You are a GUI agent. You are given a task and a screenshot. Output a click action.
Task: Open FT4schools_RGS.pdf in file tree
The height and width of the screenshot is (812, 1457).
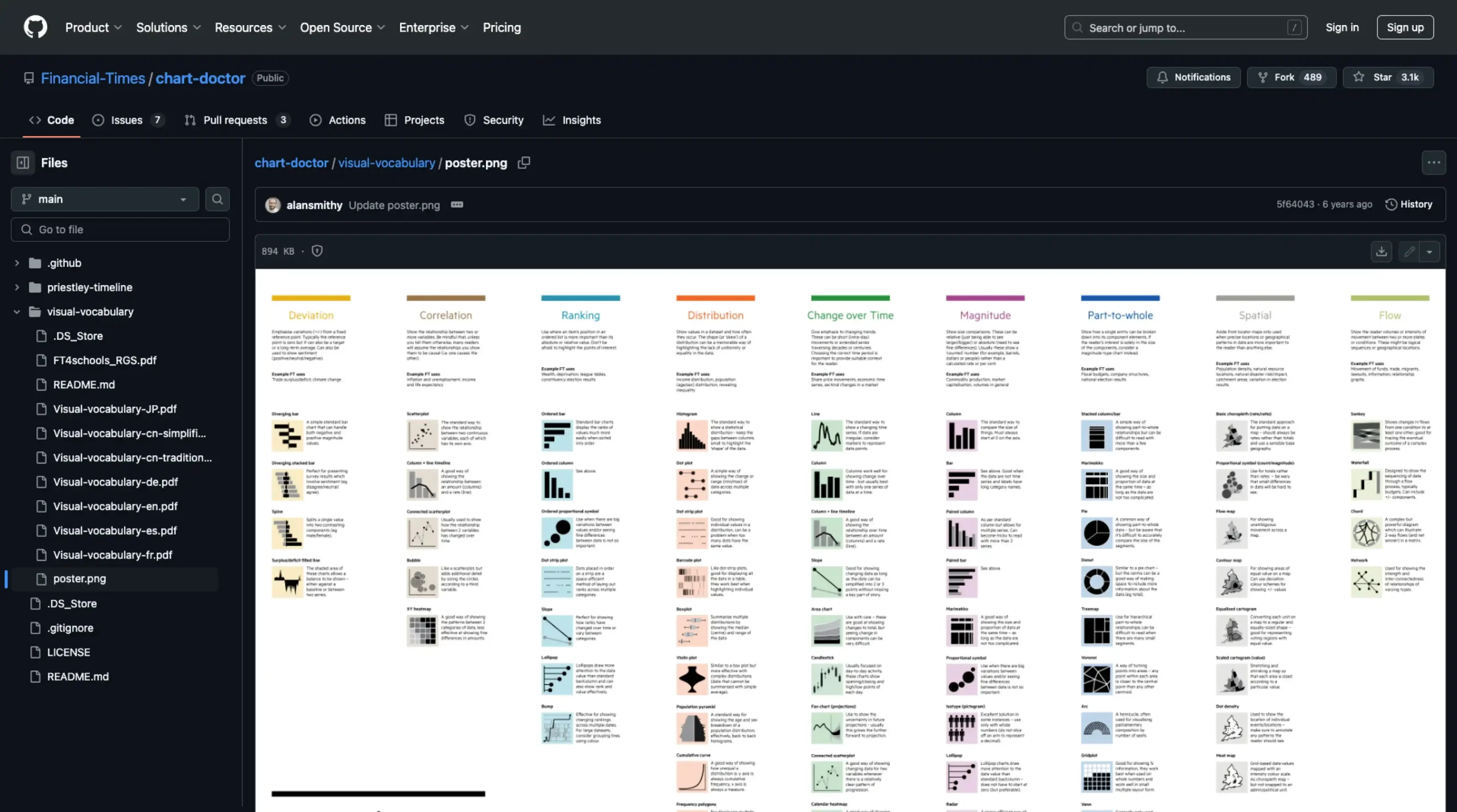105,360
